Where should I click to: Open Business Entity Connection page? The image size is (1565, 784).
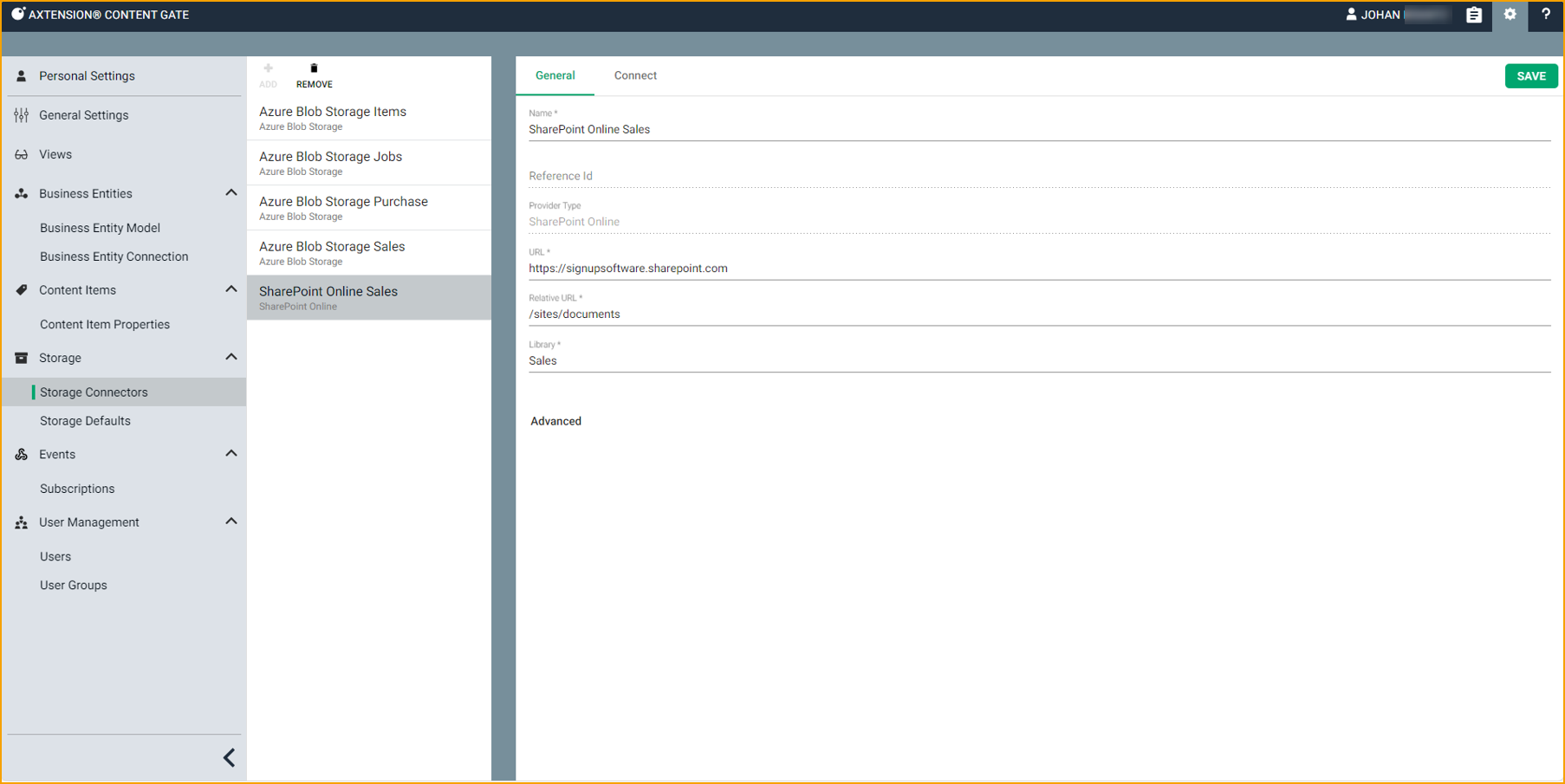point(114,256)
